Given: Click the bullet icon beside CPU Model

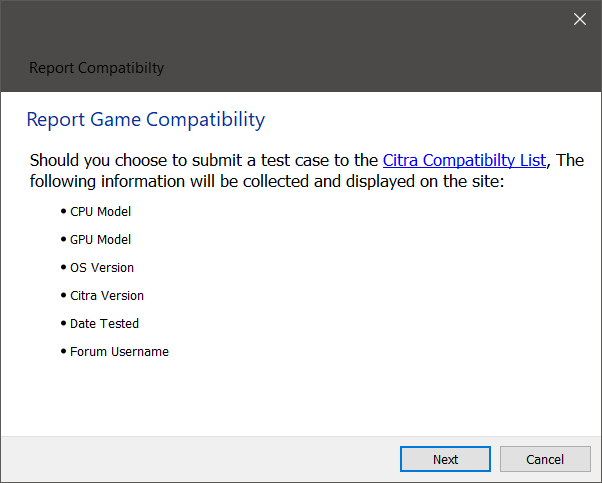Looking at the screenshot, I should [64, 211].
